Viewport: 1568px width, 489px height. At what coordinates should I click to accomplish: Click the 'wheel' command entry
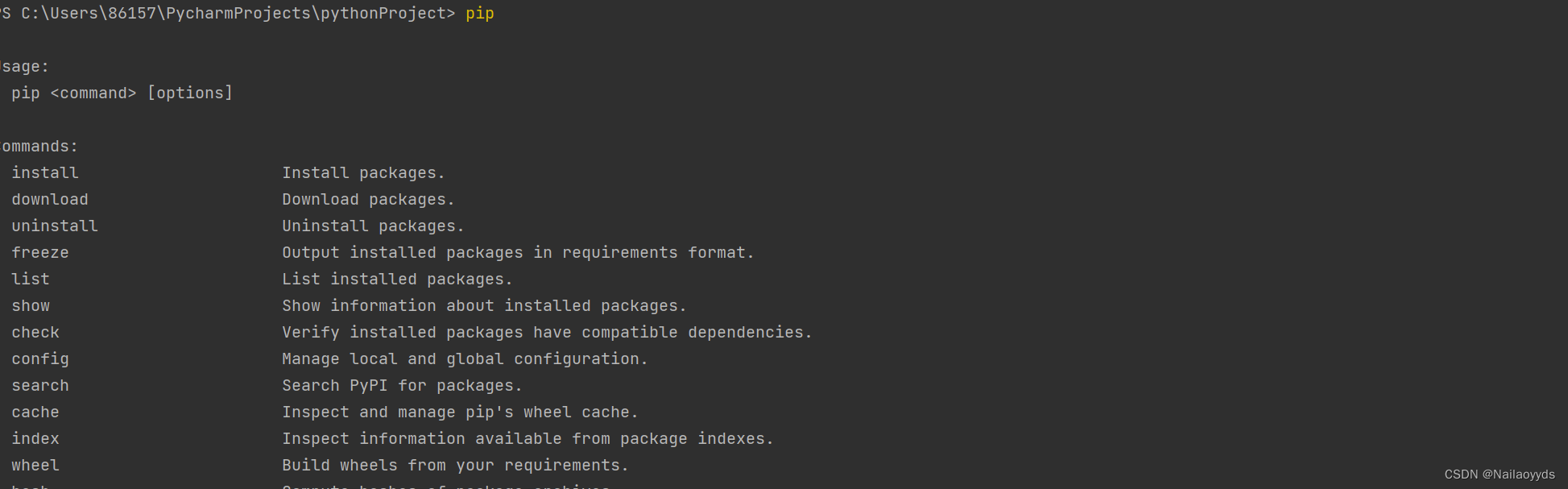pyautogui.click(x=35, y=465)
